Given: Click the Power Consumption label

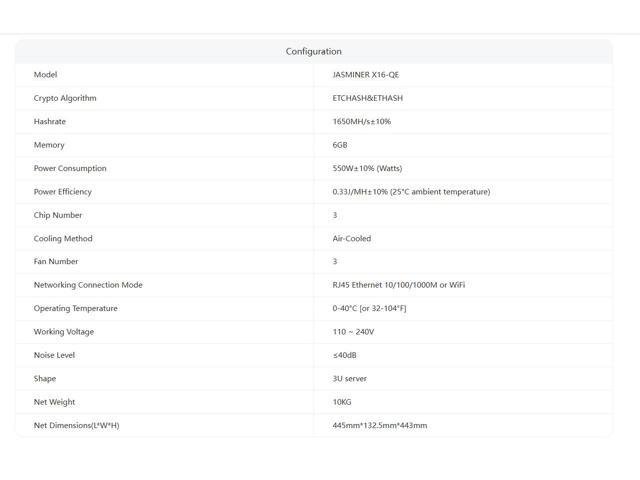Looking at the screenshot, I should point(70,168).
